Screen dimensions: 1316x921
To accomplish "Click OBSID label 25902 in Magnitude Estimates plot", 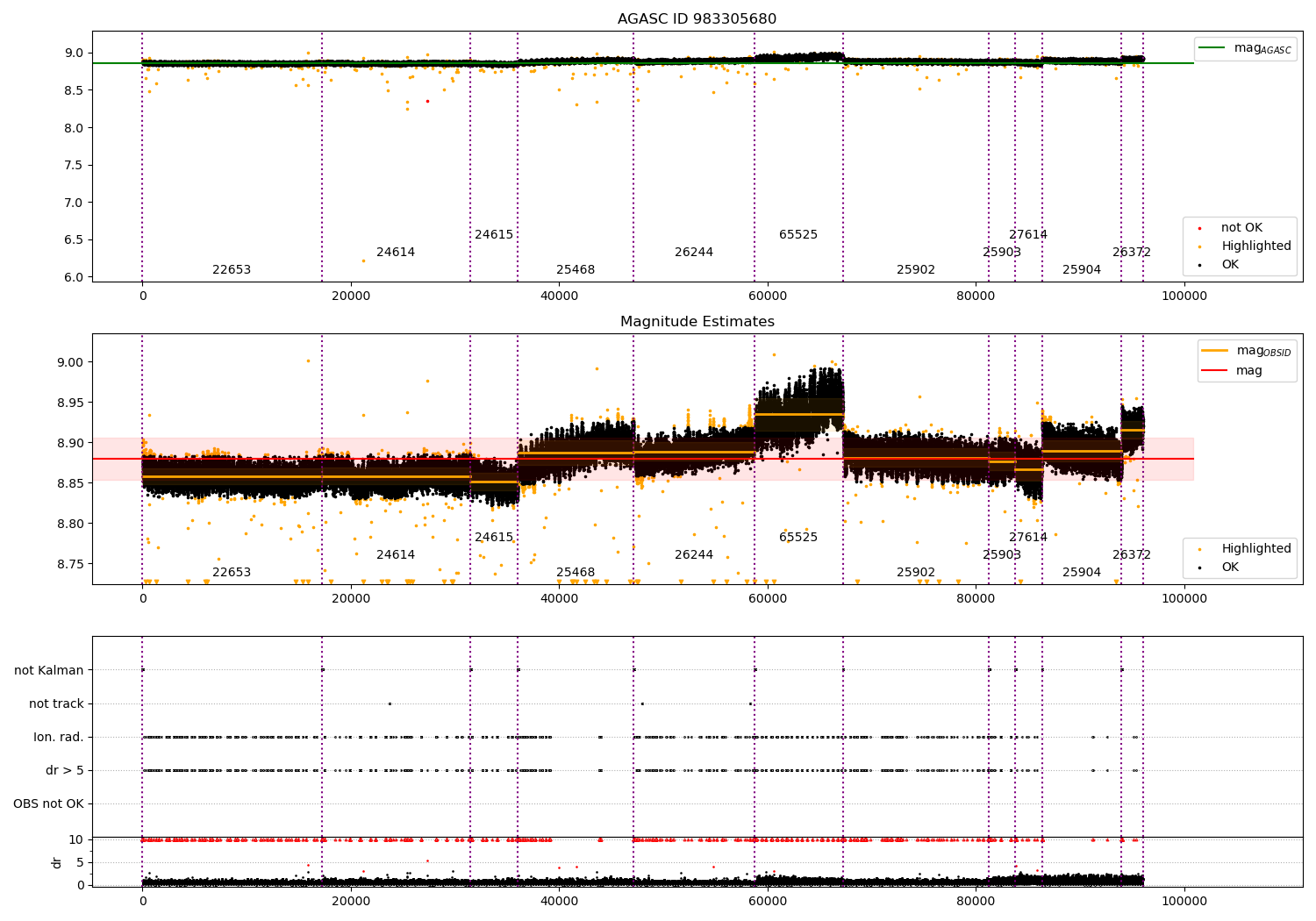I will click(916, 573).
